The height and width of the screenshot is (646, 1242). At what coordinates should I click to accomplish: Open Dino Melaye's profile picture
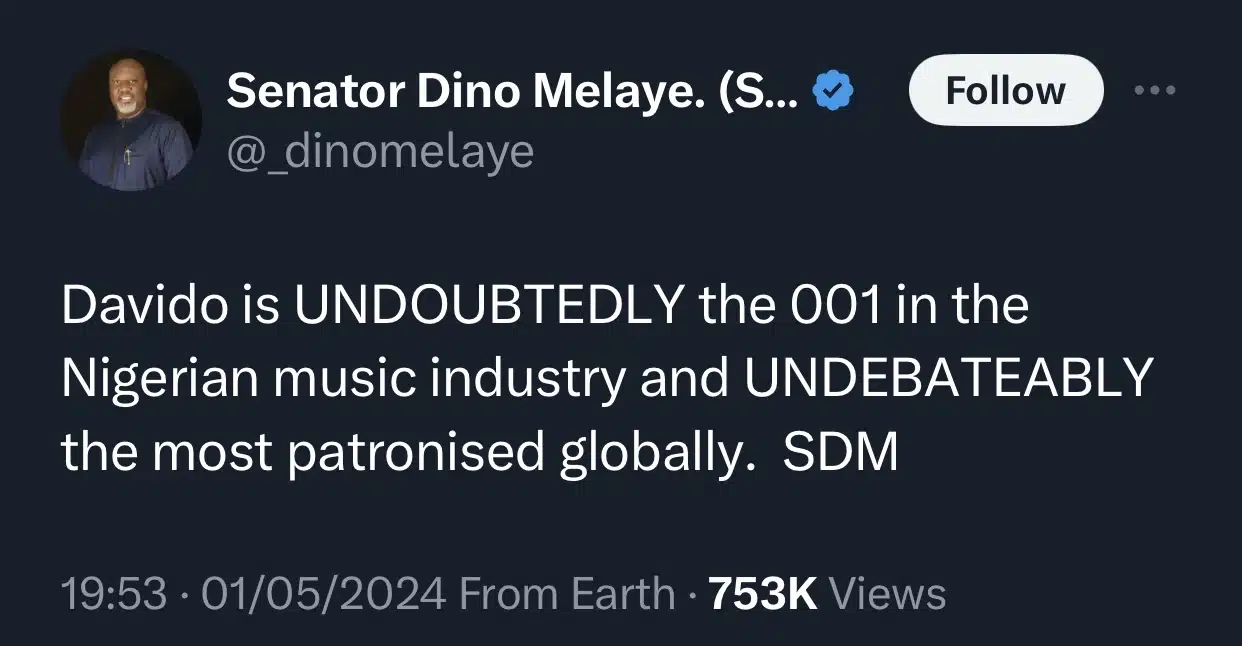click(131, 119)
